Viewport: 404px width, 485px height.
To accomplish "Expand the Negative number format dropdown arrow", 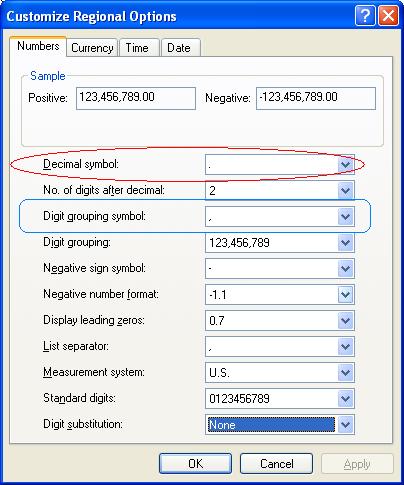I will tap(345, 294).
